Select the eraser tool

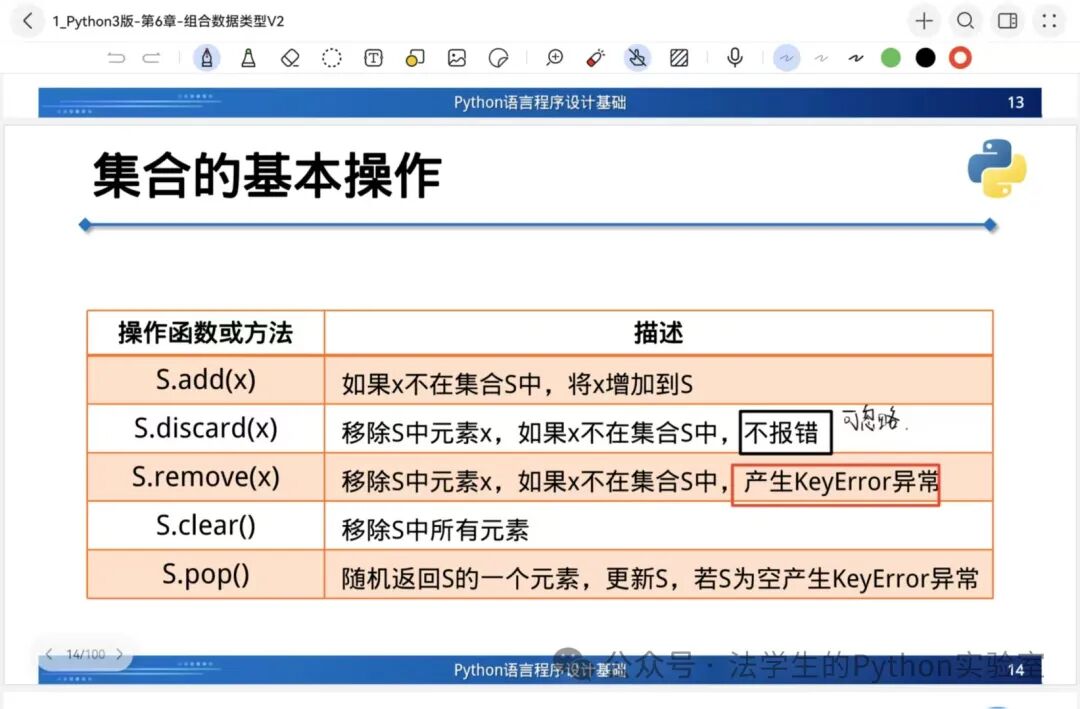click(290, 58)
